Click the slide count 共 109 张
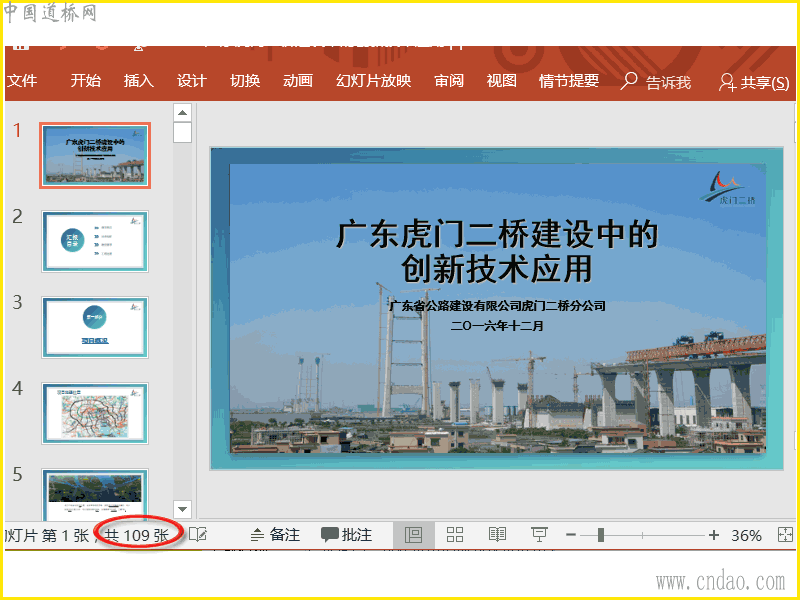 point(137,535)
